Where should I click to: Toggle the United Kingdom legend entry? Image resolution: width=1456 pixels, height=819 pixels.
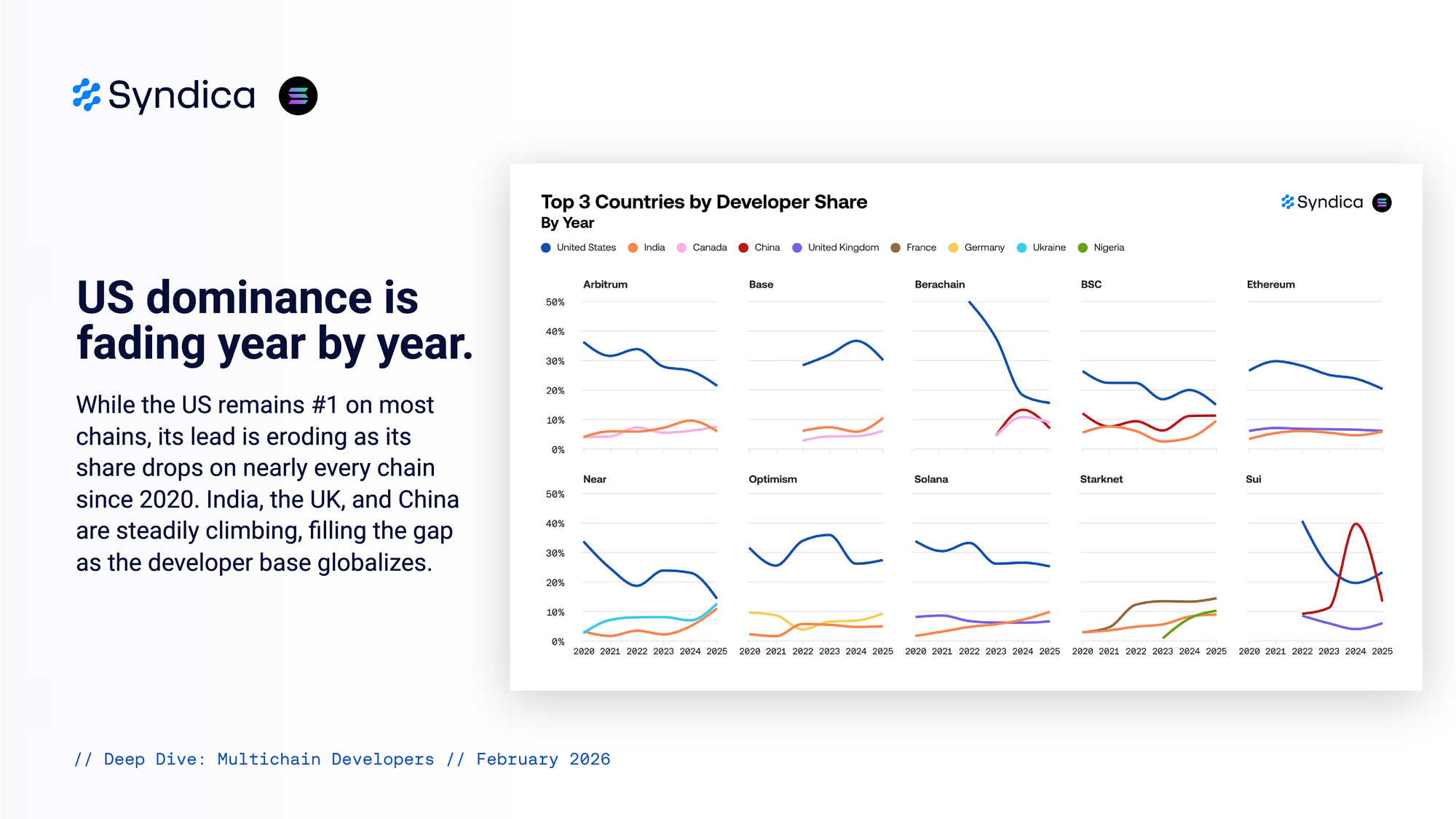coord(836,248)
